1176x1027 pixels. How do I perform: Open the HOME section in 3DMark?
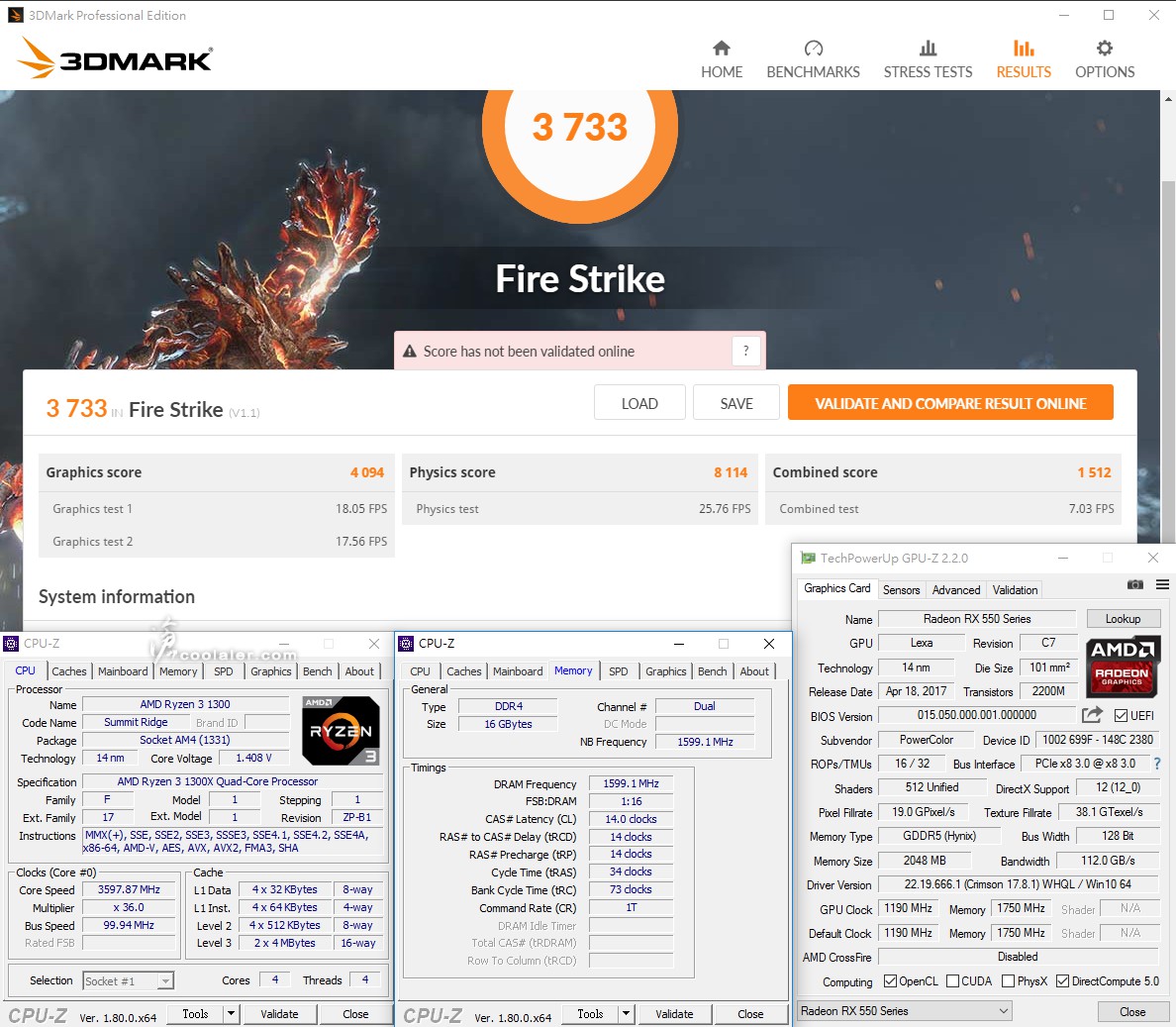click(722, 59)
